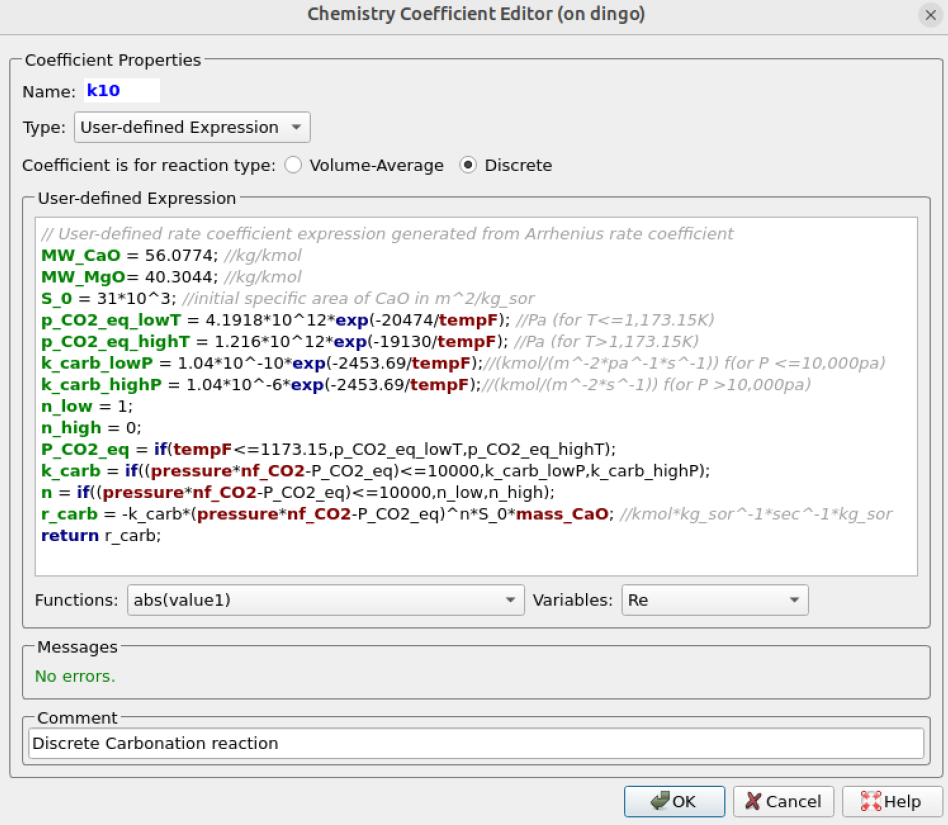Close the Chemistry Coefficient Editor window
Image resolution: width=948 pixels, height=825 pixels.
[929, 14]
